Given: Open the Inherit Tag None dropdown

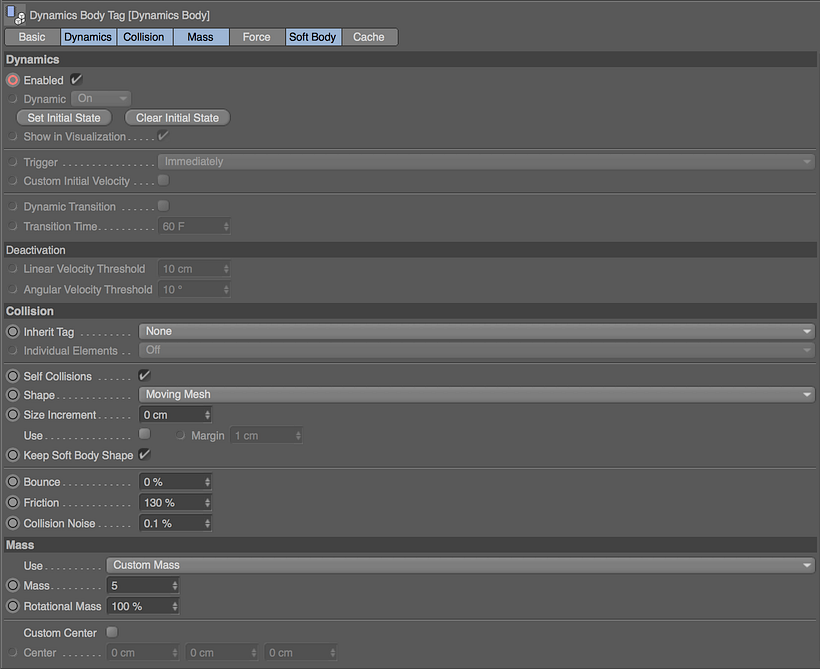Looking at the screenshot, I should click(x=476, y=331).
